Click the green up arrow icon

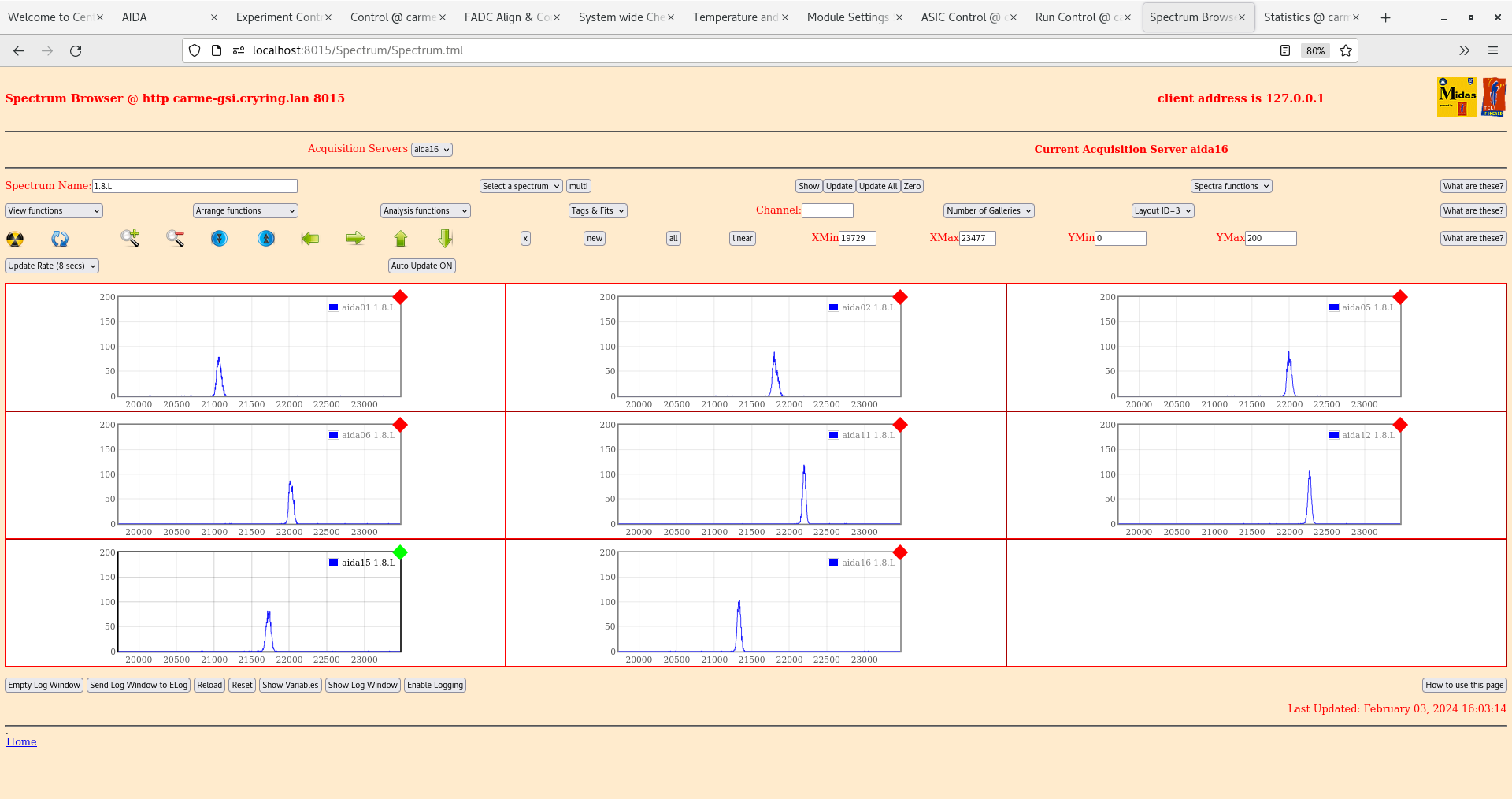(401, 238)
